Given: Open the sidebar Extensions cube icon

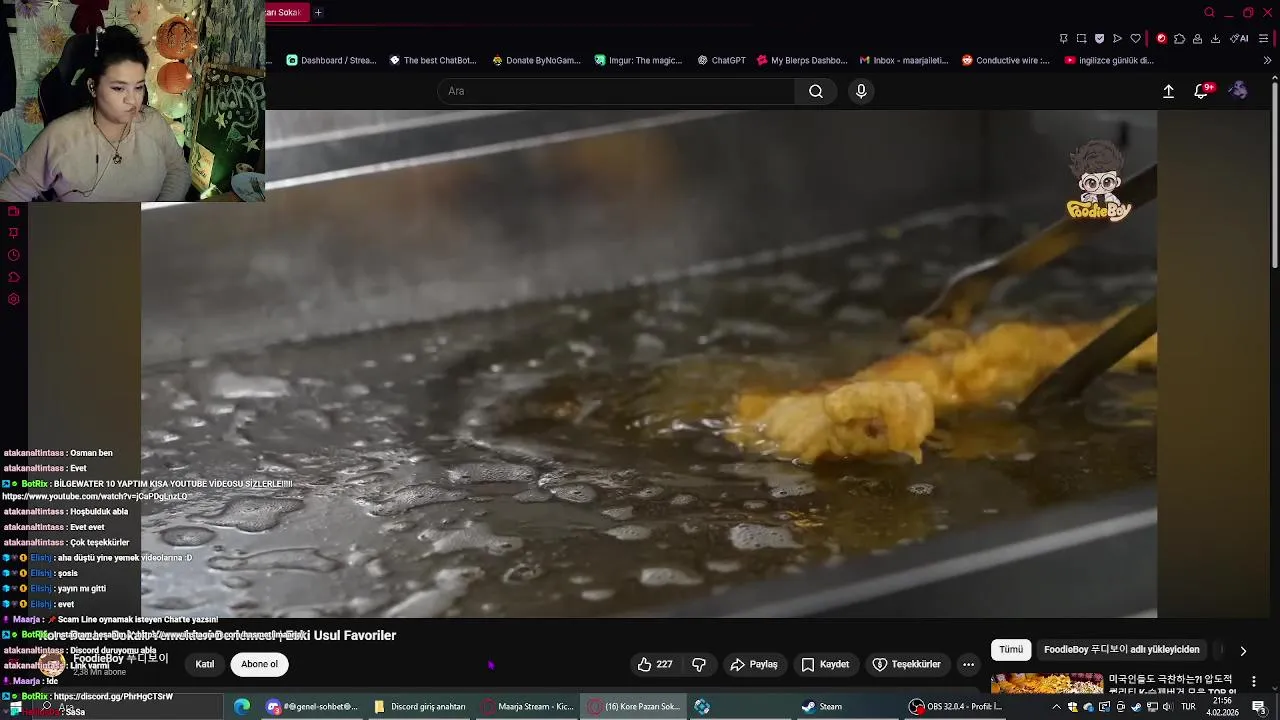Looking at the screenshot, I should [x=13, y=277].
